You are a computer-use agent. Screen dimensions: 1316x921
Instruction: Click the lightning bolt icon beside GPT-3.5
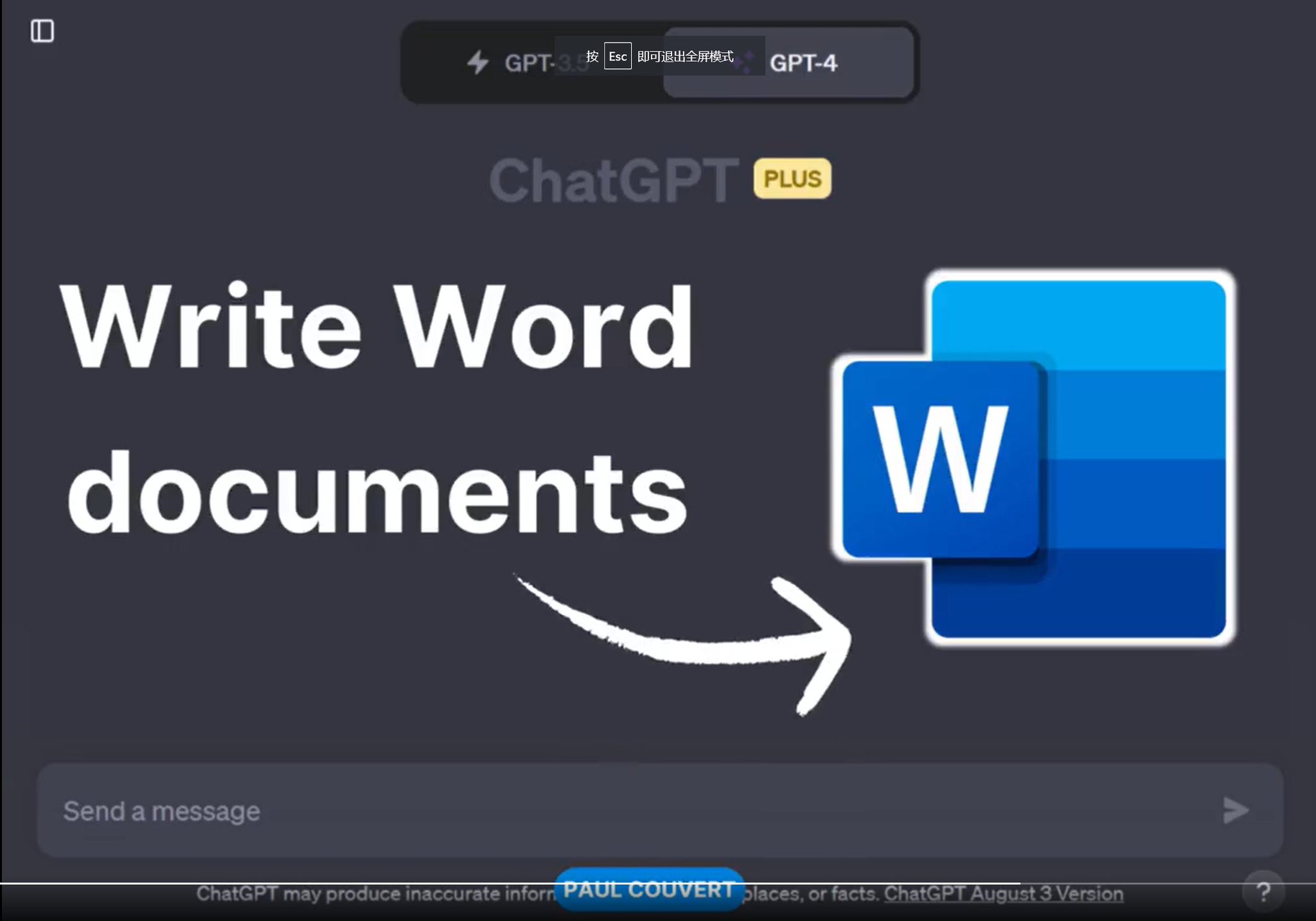[477, 63]
